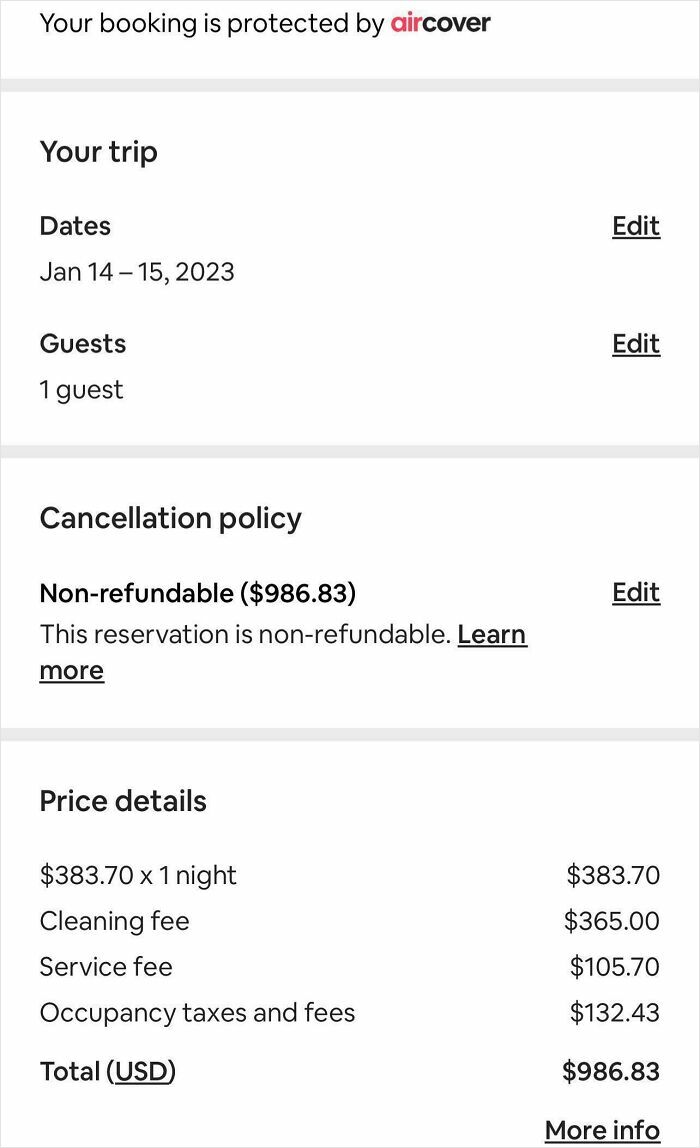Click the Service fee label
Viewport: 700px width, 1148px height.
106,967
